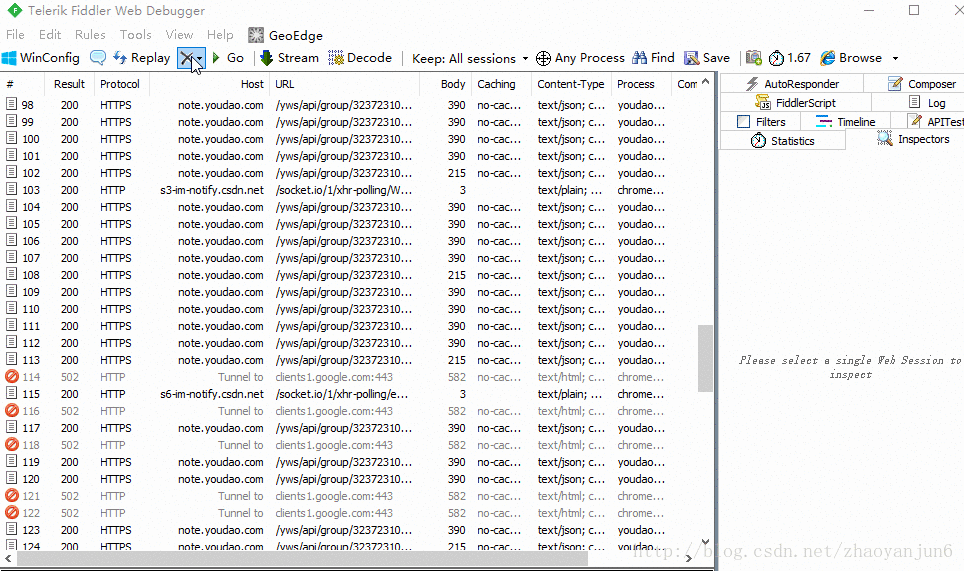Click blocked icon of session 122
This screenshot has width=964, height=571.
pyautogui.click(x=12, y=513)
